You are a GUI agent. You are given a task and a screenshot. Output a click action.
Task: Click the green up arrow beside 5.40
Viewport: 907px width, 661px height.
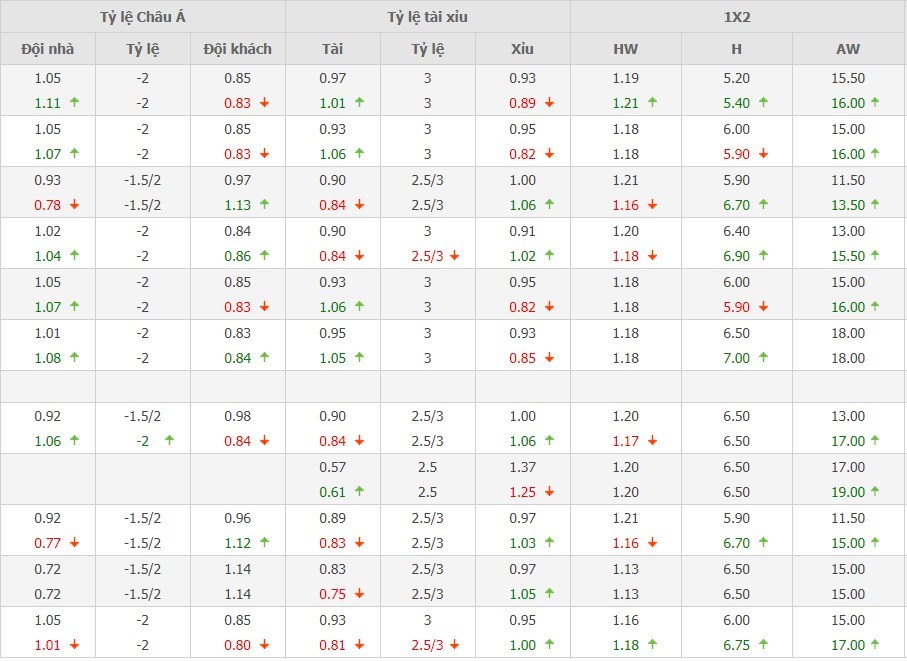click(764, 102)
